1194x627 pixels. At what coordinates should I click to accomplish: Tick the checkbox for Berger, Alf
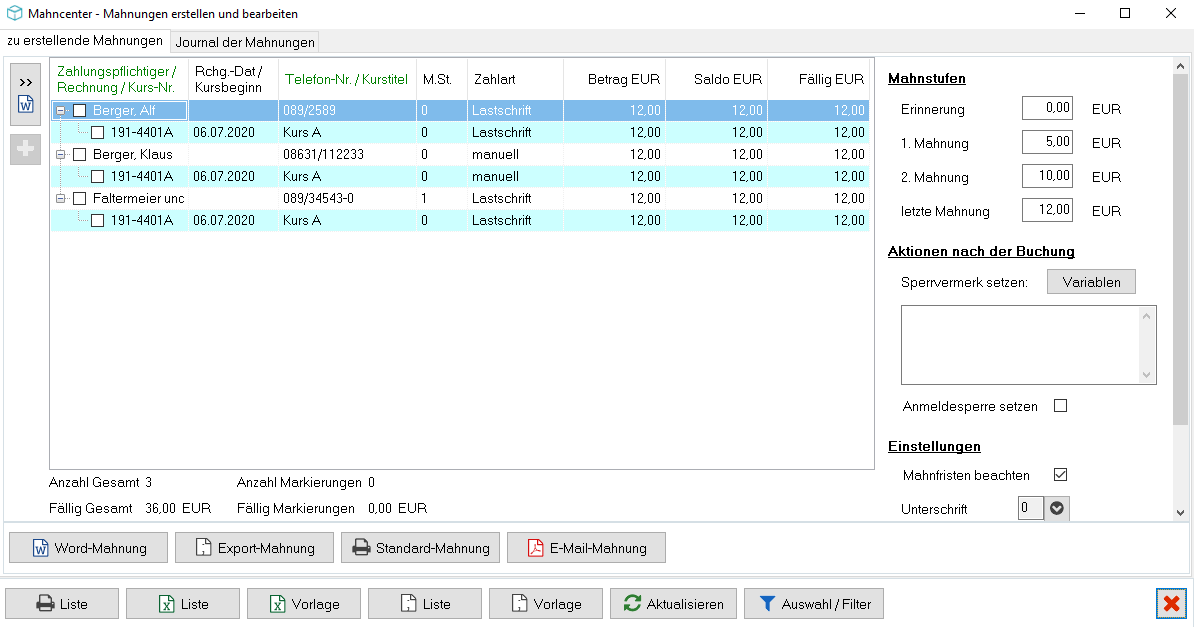coord(79,110)
